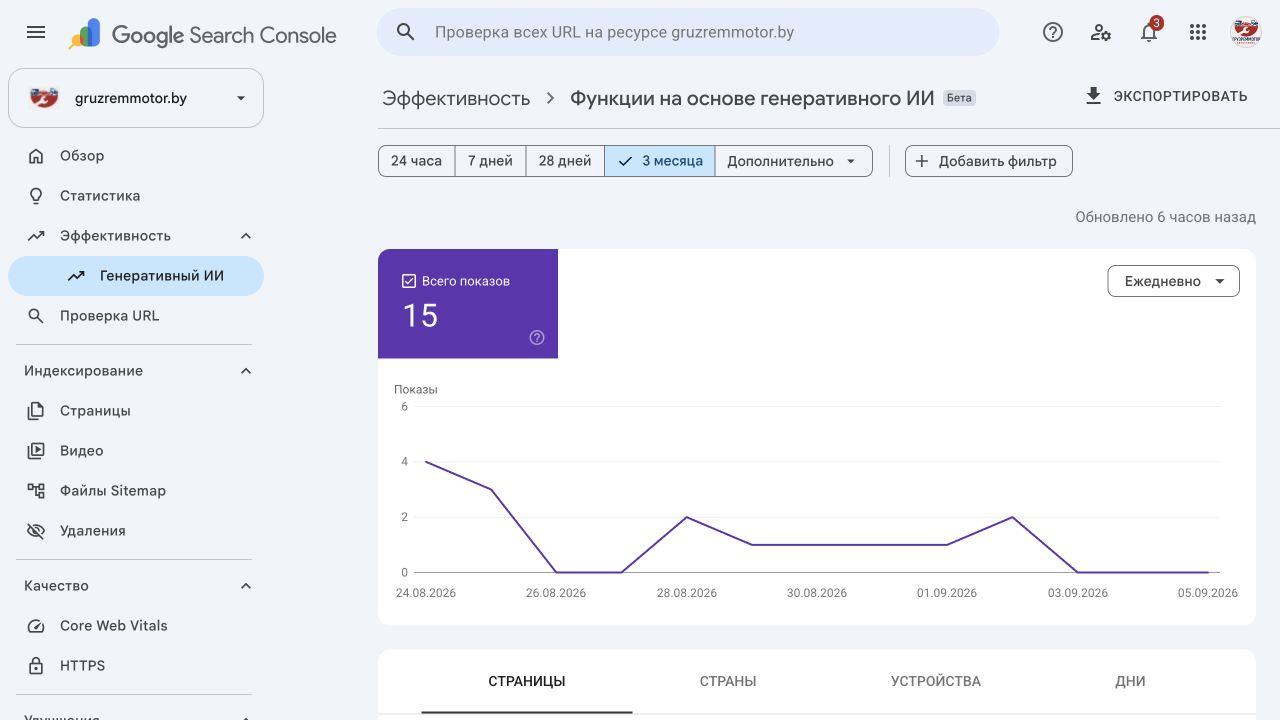Screen dimensions: 1280x720
Task: Open Core Web Vitals report link
Action: pyautogui.click(x=136, y=626)
